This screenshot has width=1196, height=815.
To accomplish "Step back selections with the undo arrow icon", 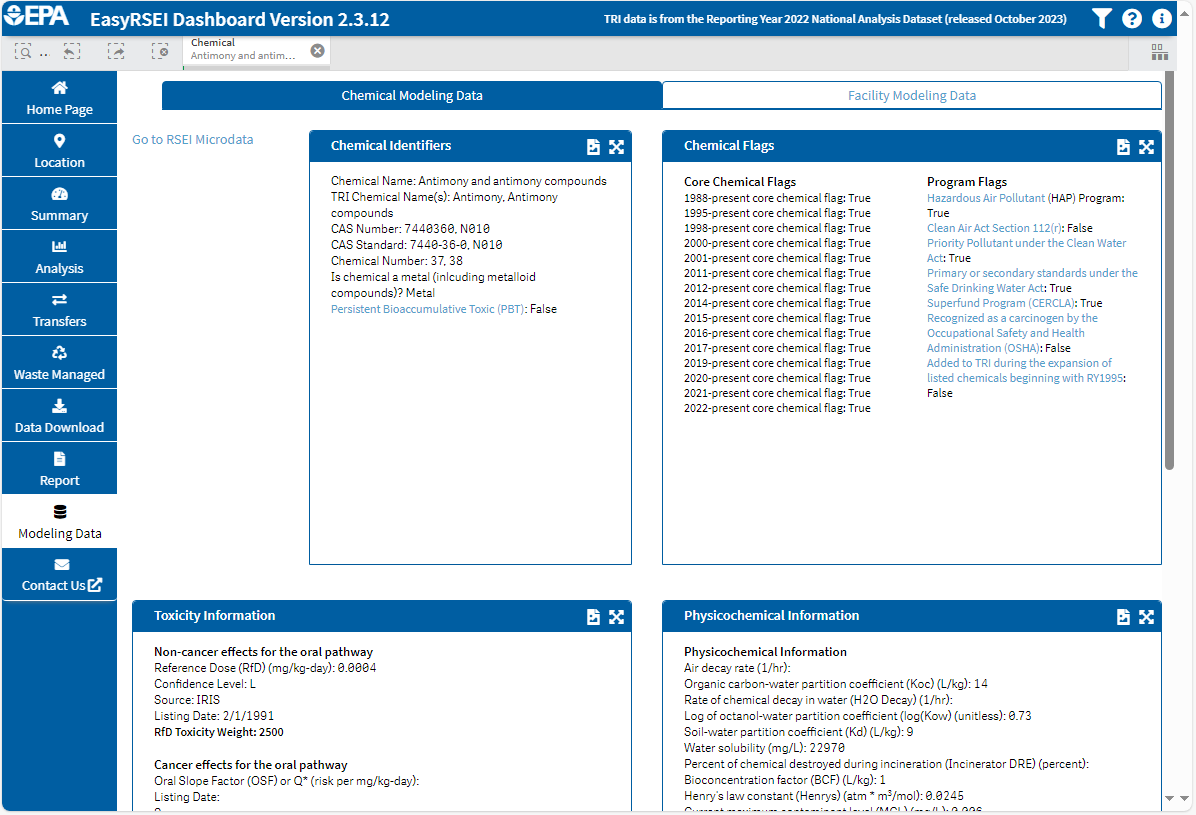I will coord(71,51).
